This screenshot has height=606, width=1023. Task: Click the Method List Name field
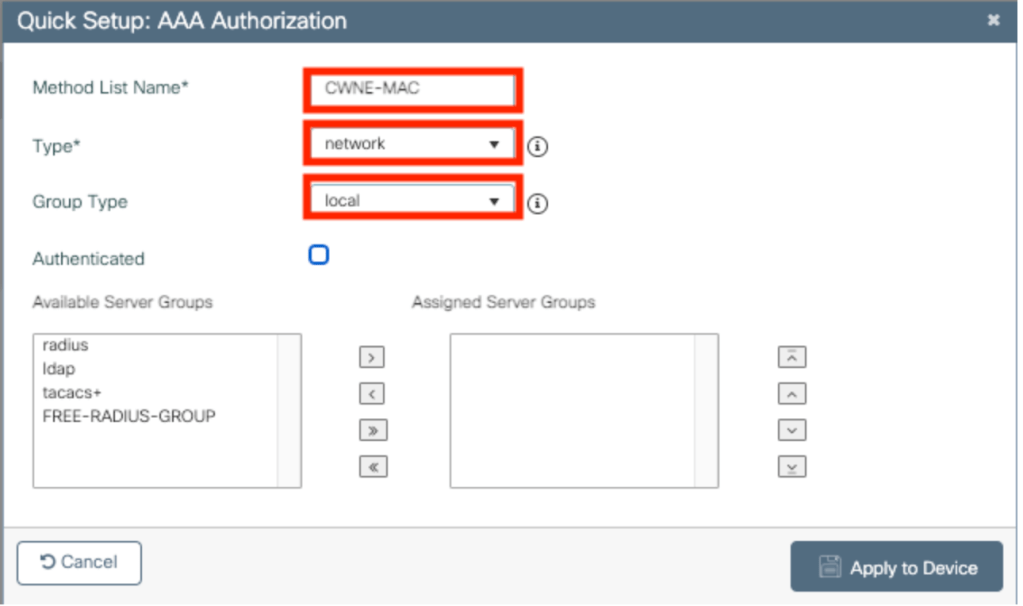[412, 88]
